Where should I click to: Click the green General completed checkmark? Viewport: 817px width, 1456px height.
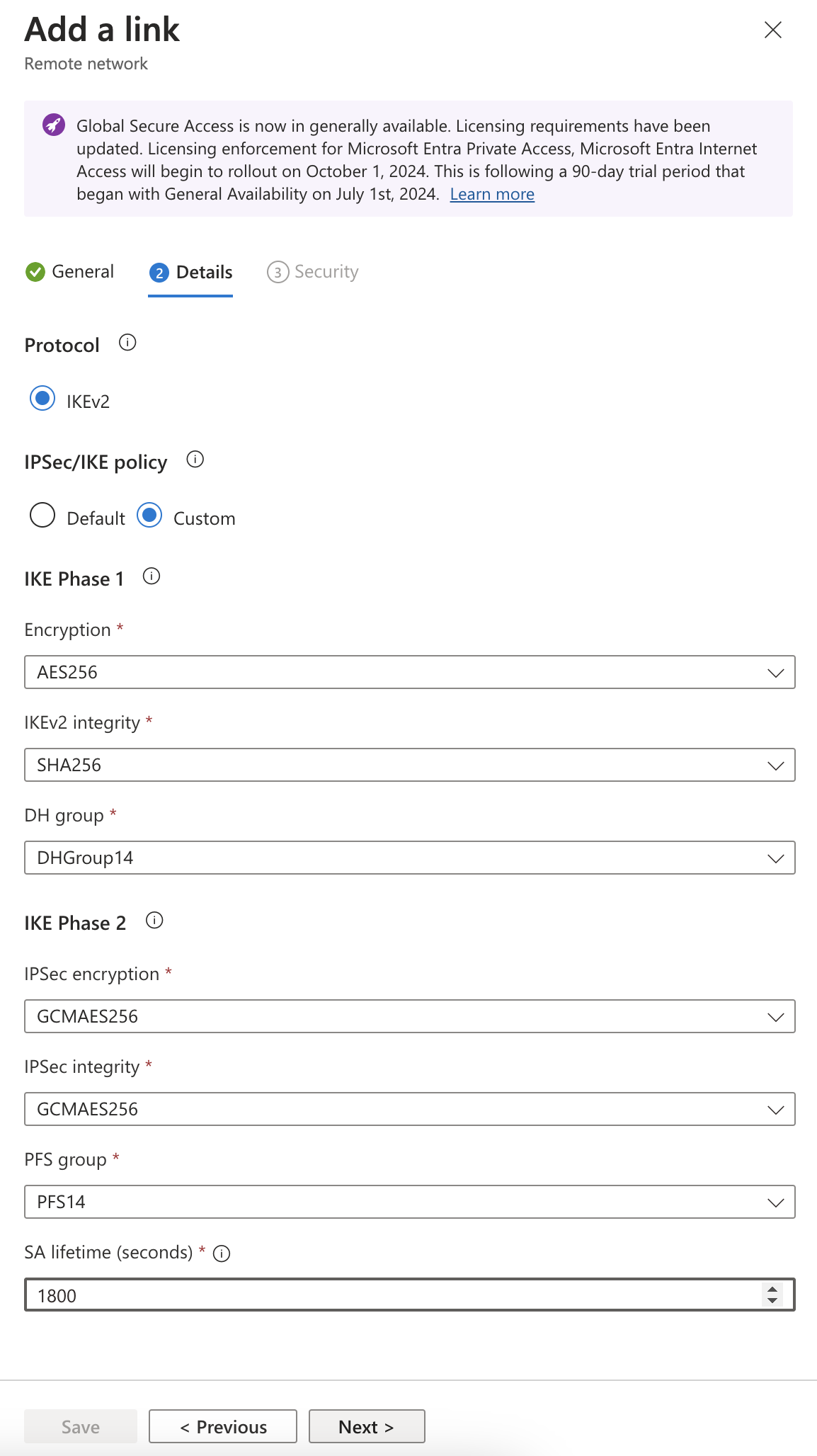(35, 272)
